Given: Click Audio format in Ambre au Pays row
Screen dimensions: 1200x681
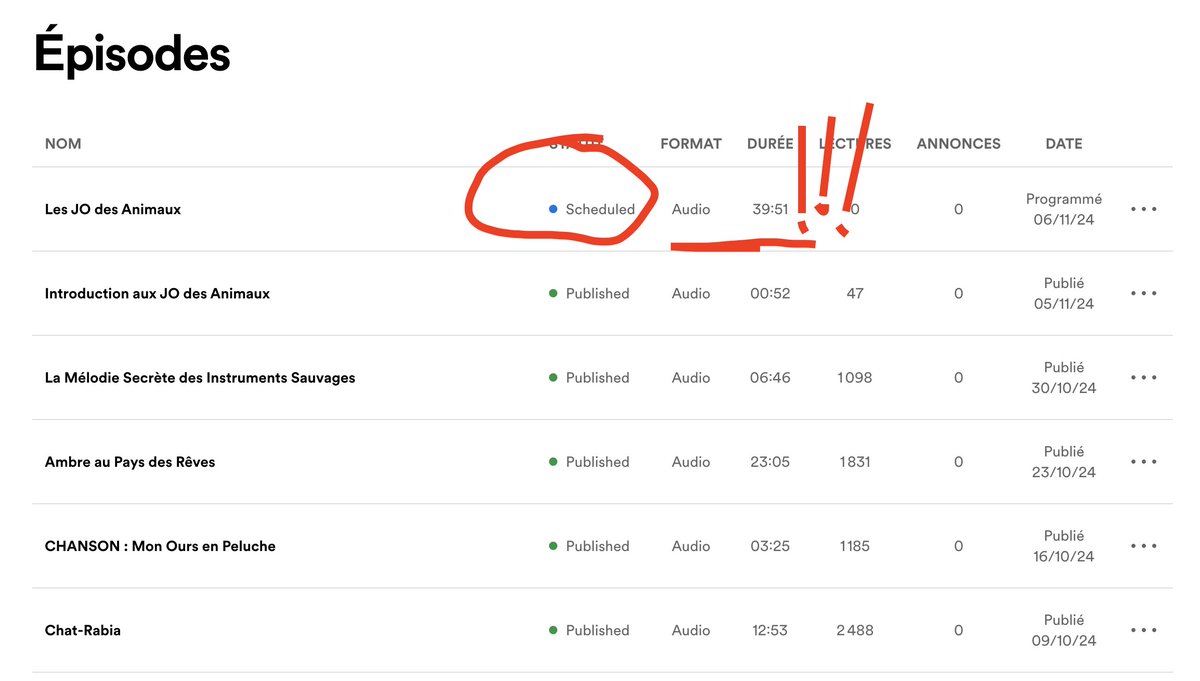Looking at the screenshot, I should coord(691,462).
